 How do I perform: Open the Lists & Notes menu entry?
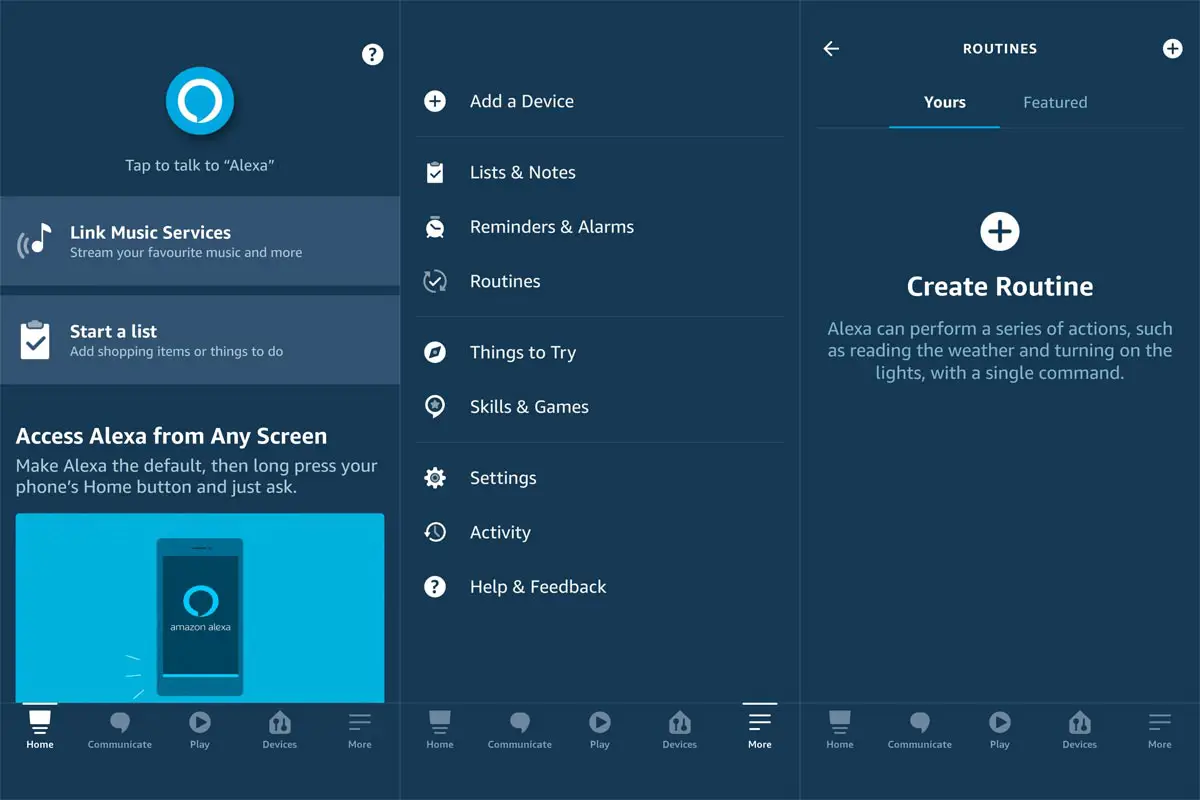click(x=600, y=172)
